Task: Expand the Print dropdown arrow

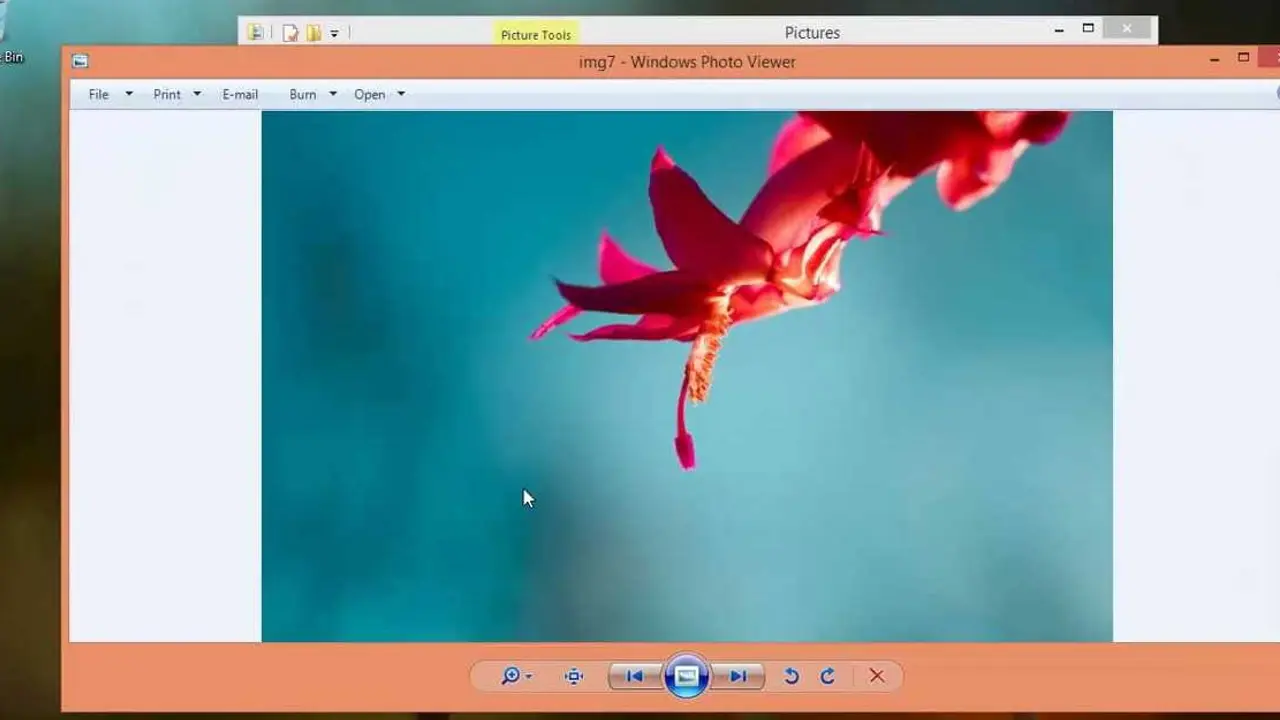Action: (x=197, y=94)
